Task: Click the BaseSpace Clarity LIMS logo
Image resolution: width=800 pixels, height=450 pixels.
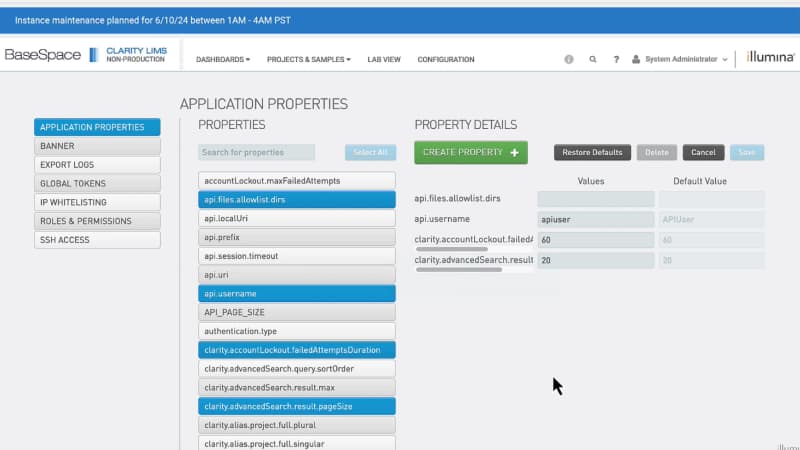Action: (x=86, y=55)
